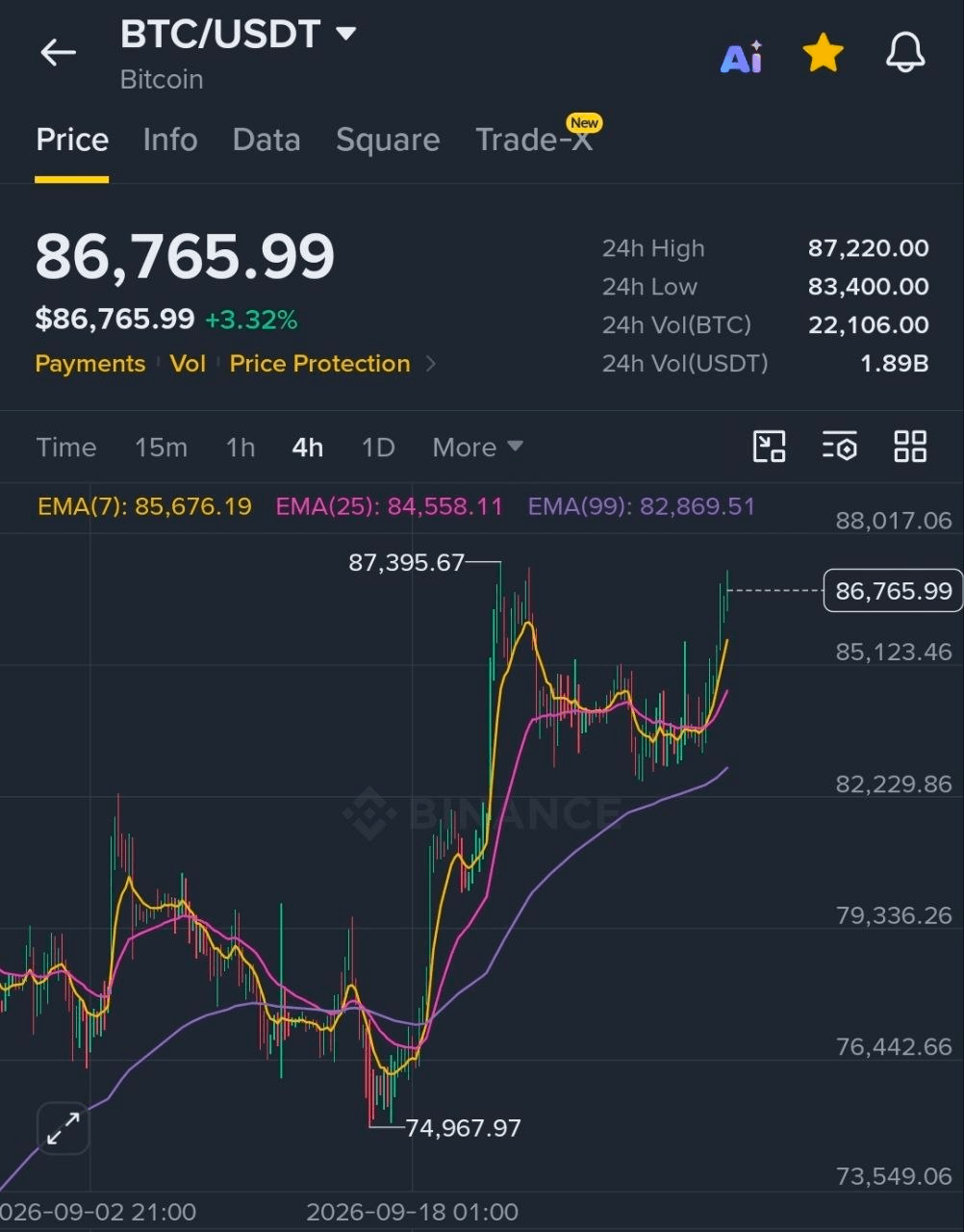Switch to the Info tab
This screenshot has width=964, height=1232.
click(x=170, y=141)
